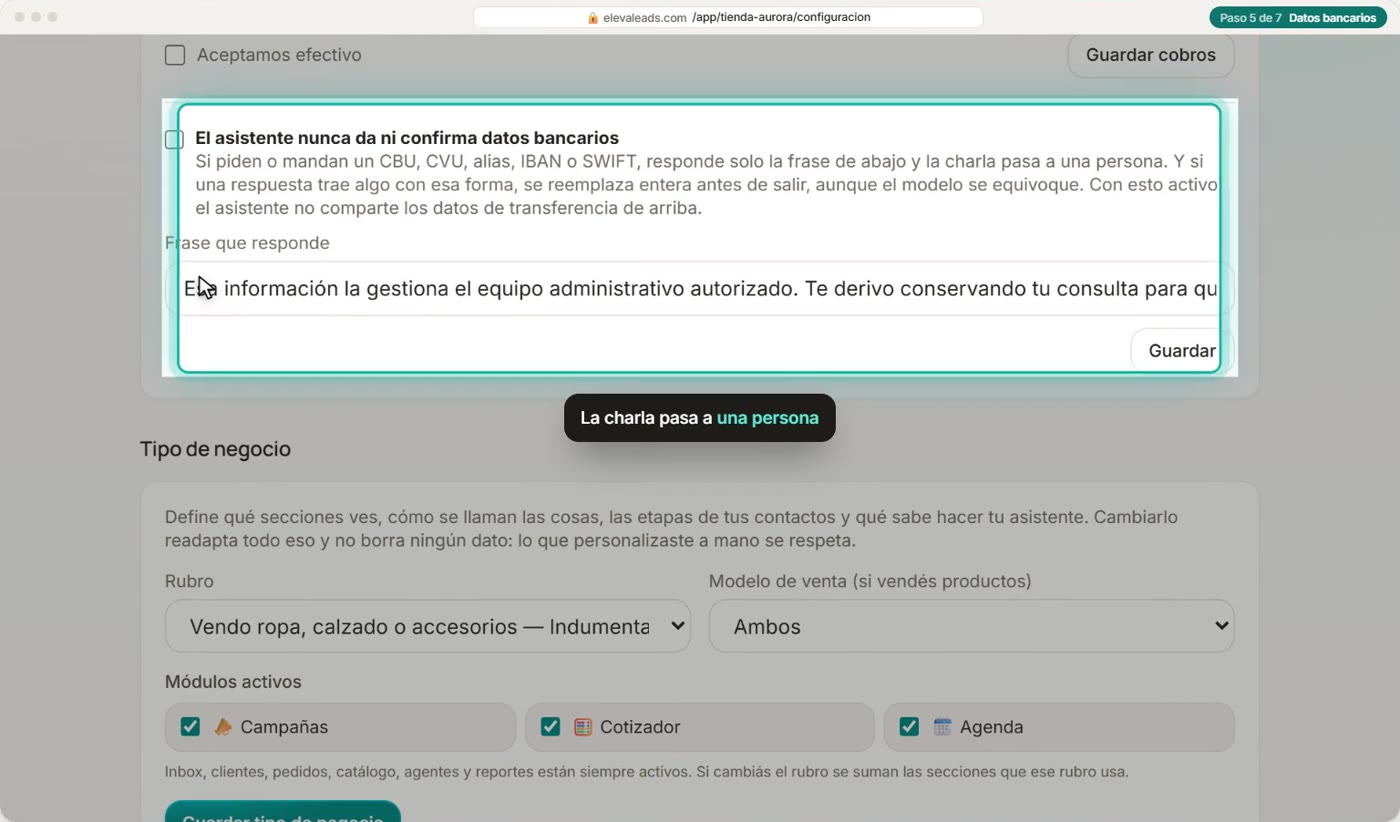Click the Cotizador calculator icon

pyautogui.click(x=583, y=727)
